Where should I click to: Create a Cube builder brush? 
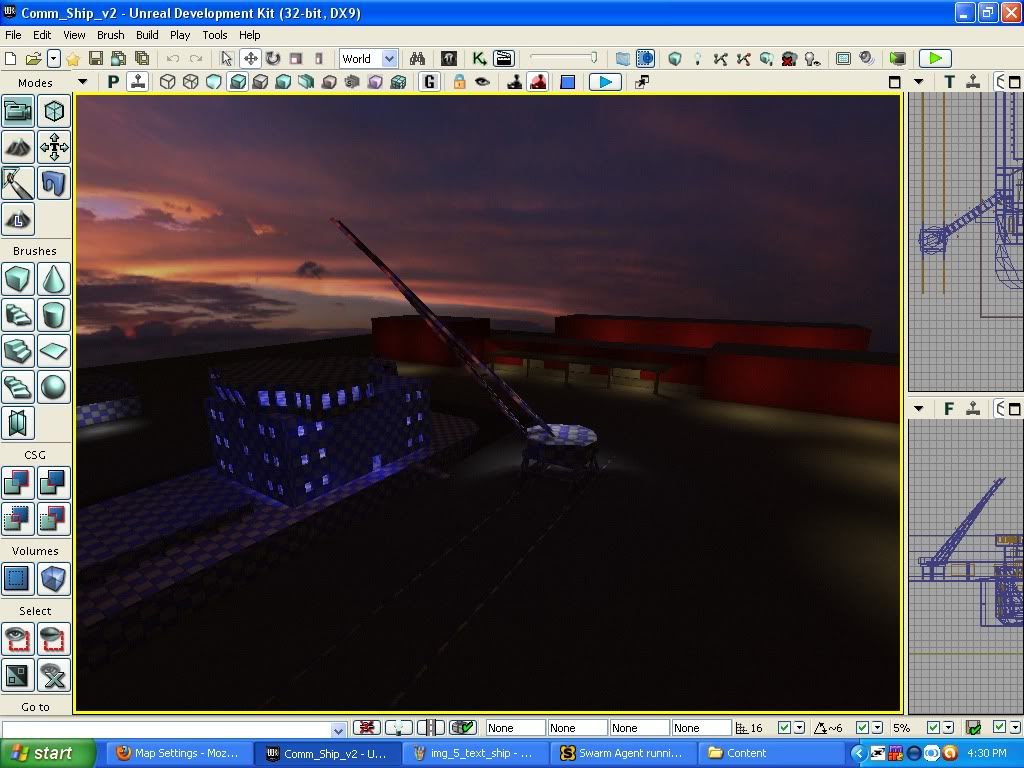(18, 280)
